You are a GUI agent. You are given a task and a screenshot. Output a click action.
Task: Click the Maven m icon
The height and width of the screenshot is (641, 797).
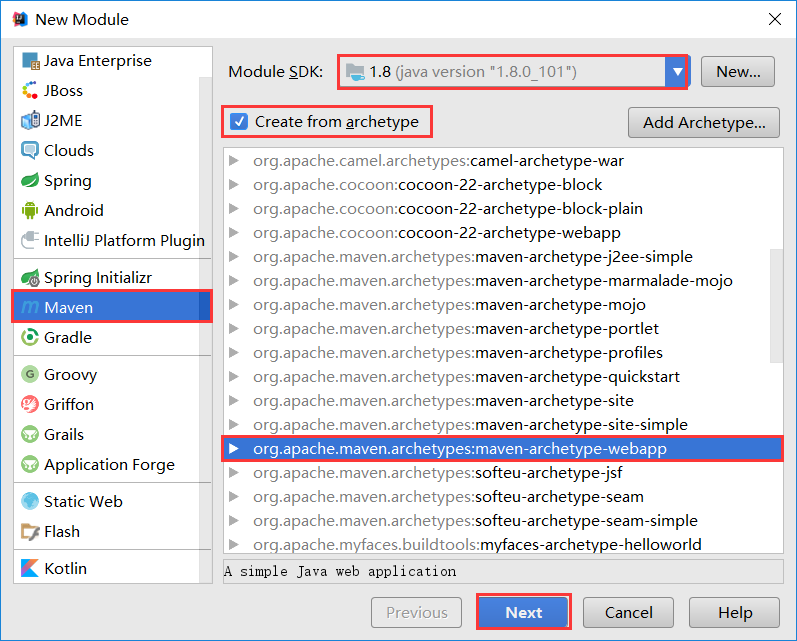pos(30,307)
